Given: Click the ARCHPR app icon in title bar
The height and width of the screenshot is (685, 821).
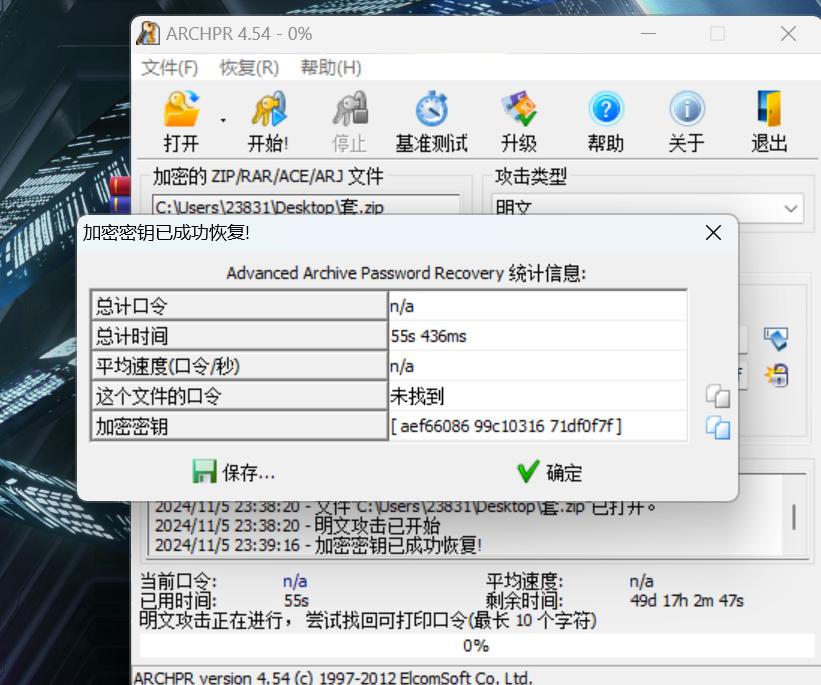Looking at the screenshot, I should (148, 34).
